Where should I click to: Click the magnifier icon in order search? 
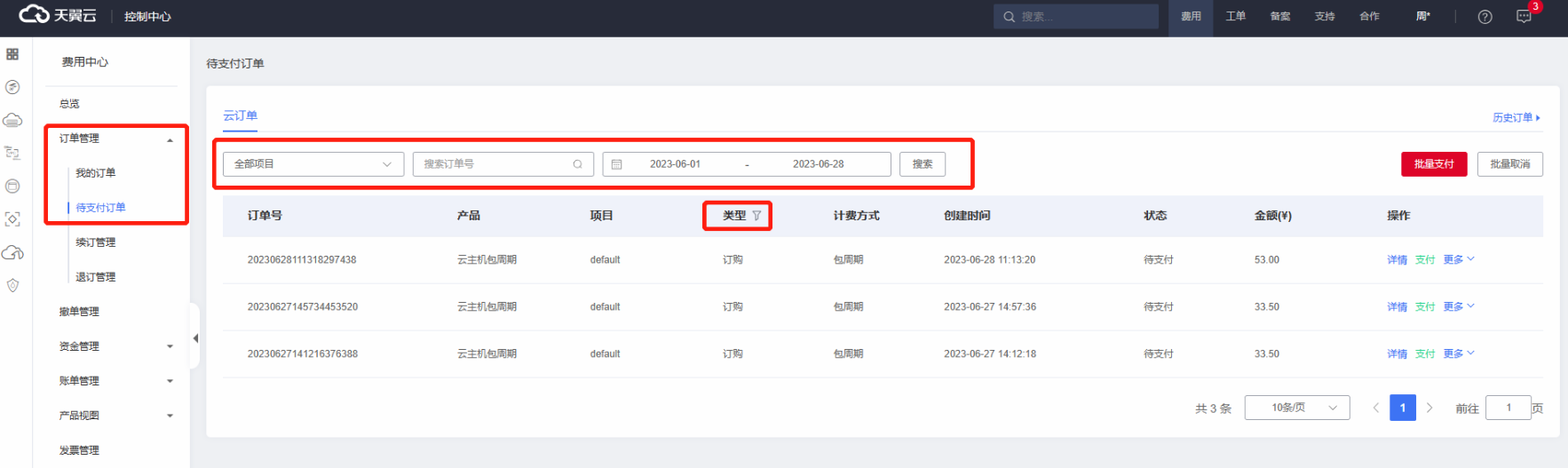pos(577,164)
